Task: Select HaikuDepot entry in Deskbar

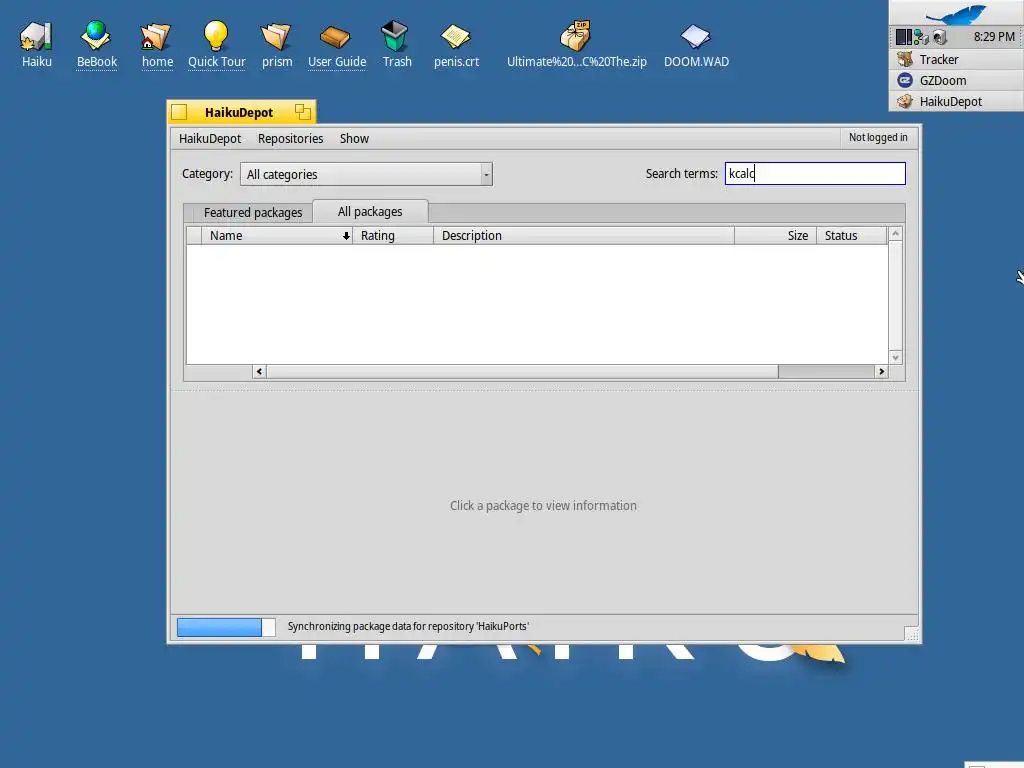Action: point(956,101)
